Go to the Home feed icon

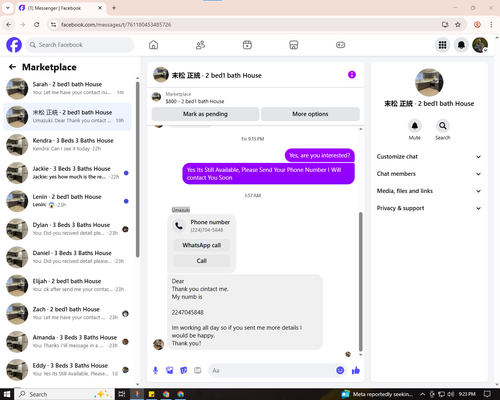153,45
